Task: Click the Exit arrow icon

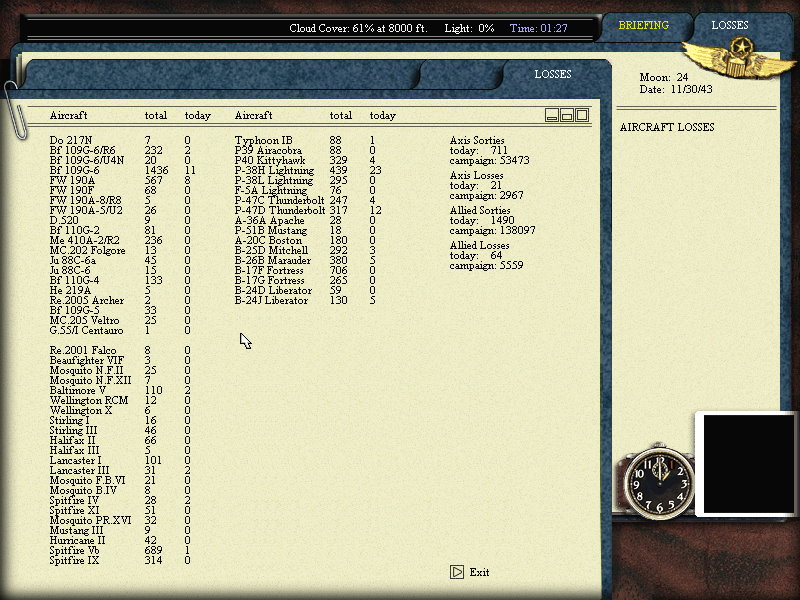Action: (457, 572)
